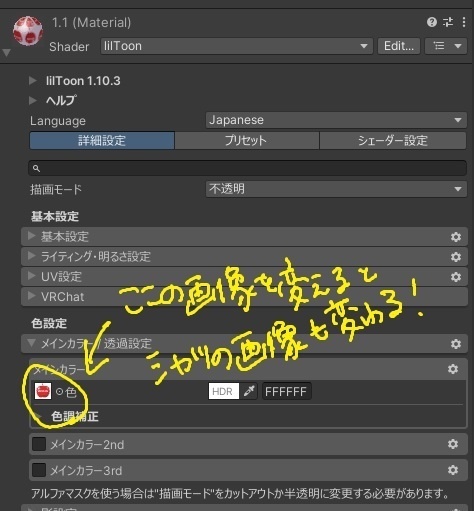
Task: Click the 色設定 section heading
Action: tap(49, 323)
